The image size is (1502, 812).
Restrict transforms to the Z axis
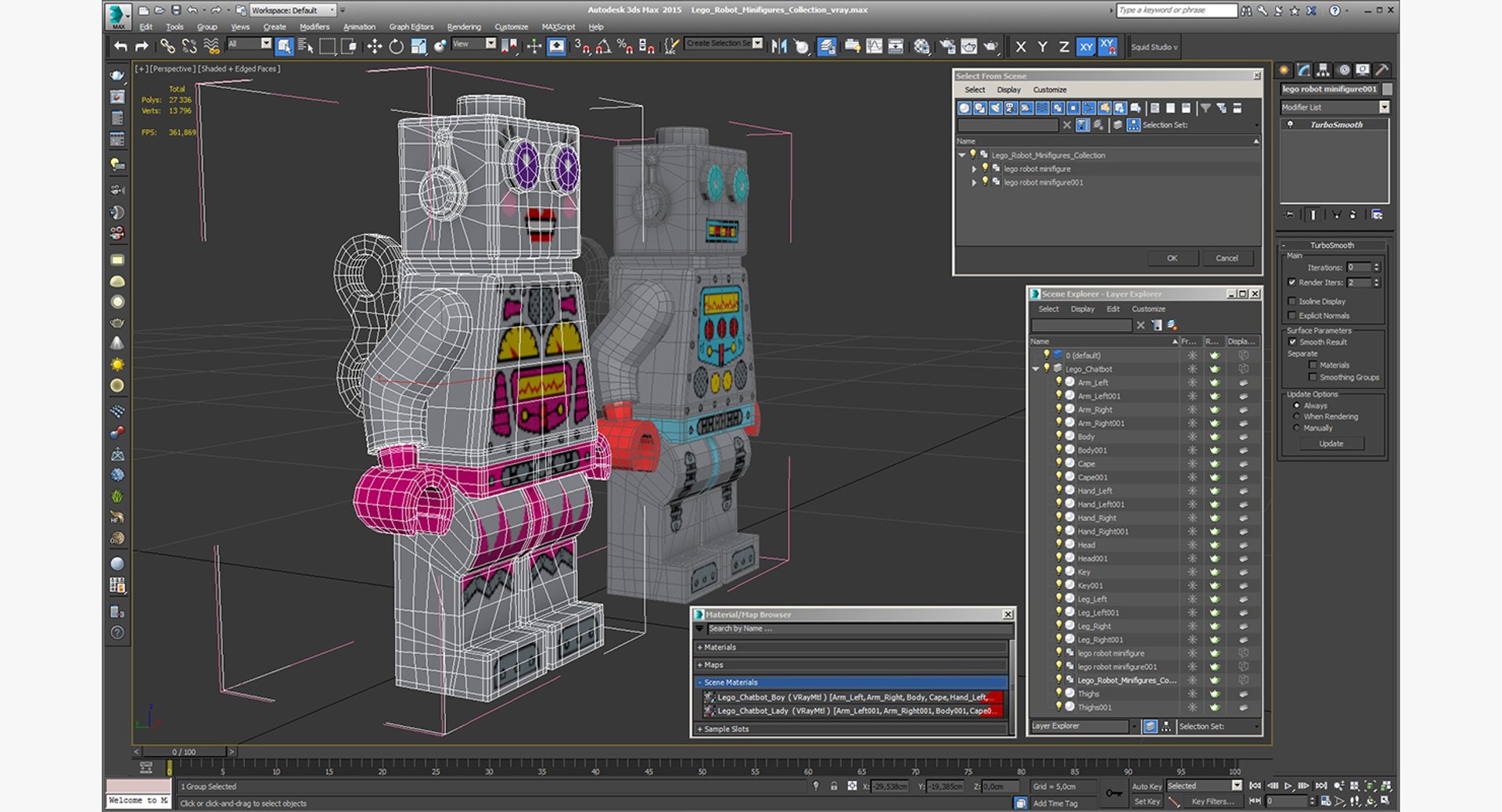1064,47
